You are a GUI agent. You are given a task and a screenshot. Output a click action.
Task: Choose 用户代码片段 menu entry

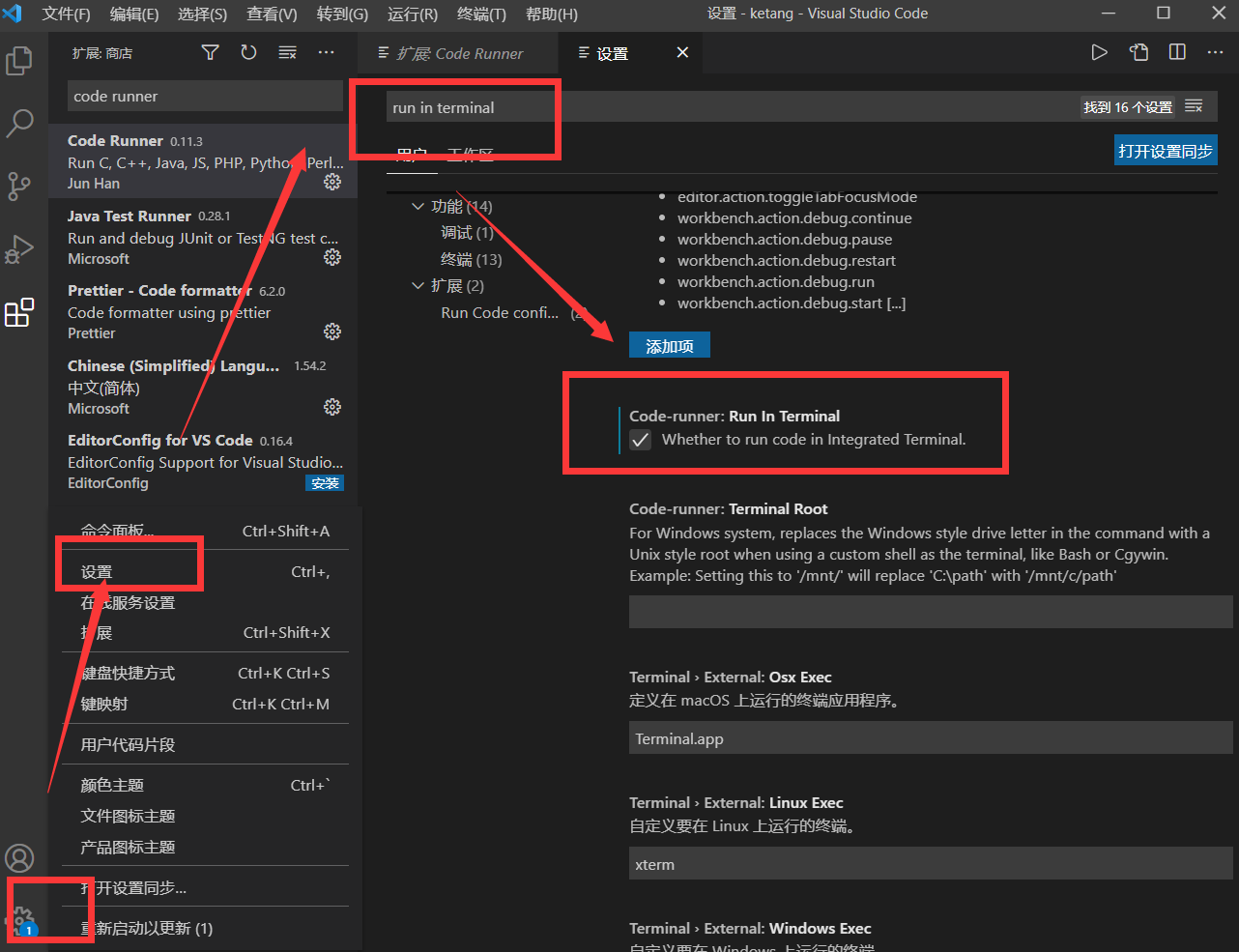click(205, 744)
